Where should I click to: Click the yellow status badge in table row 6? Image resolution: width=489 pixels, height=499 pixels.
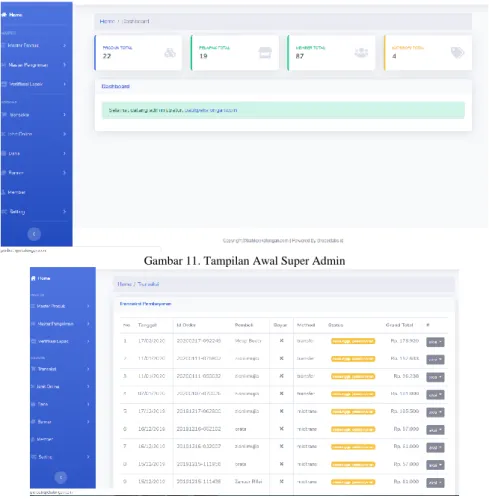(x=353, y=429)
